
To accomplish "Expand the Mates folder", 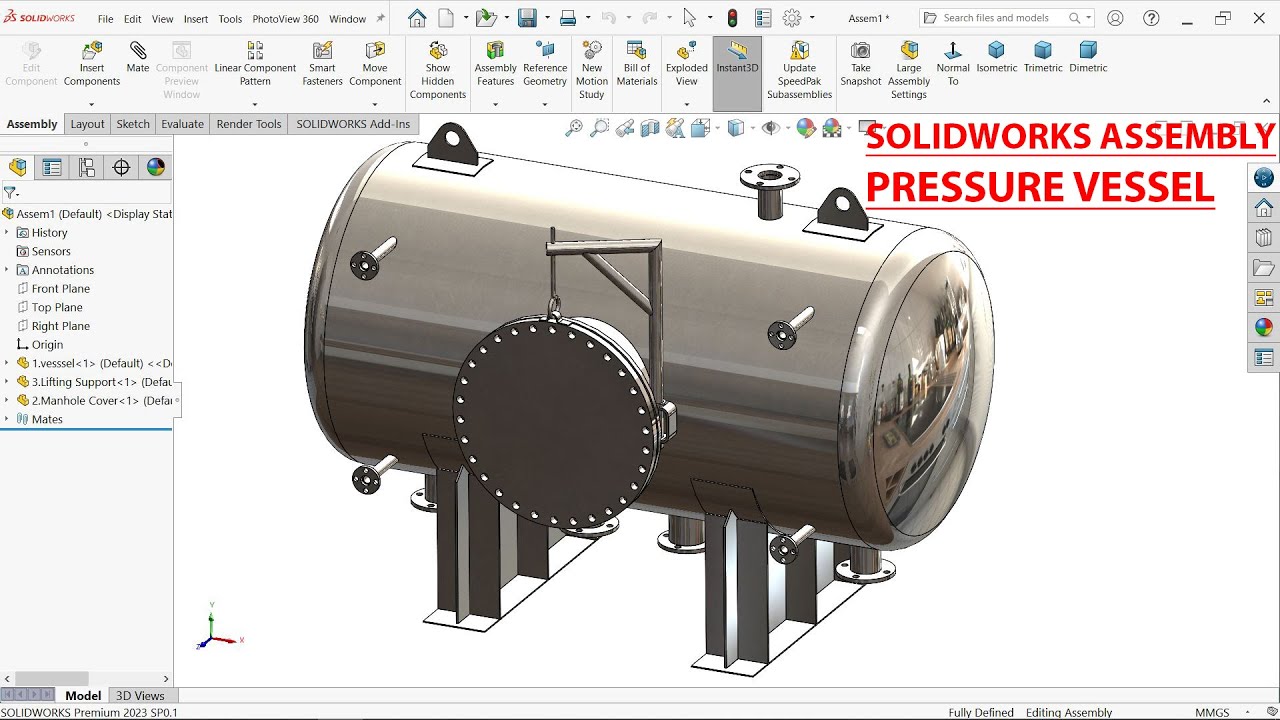I will [7, 419].
